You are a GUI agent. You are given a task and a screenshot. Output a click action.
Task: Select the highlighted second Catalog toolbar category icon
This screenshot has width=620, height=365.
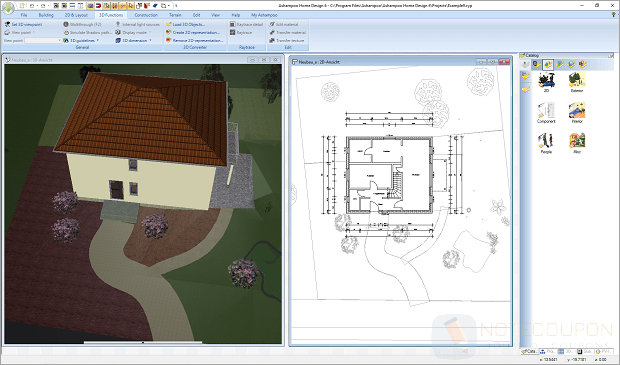pos(548,64)
